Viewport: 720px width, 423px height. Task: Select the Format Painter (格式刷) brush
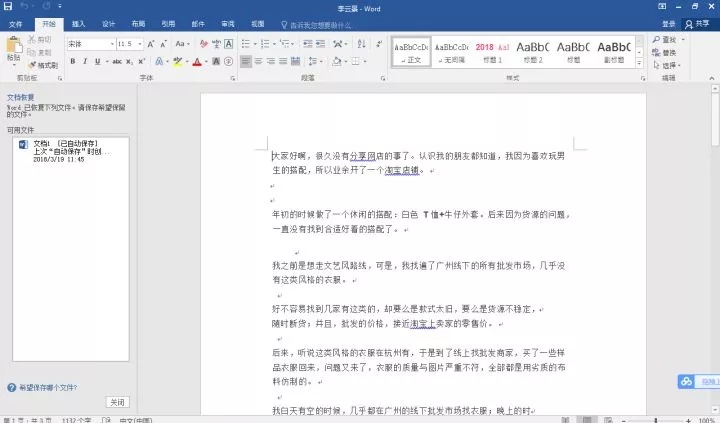(x=32, y=65)
